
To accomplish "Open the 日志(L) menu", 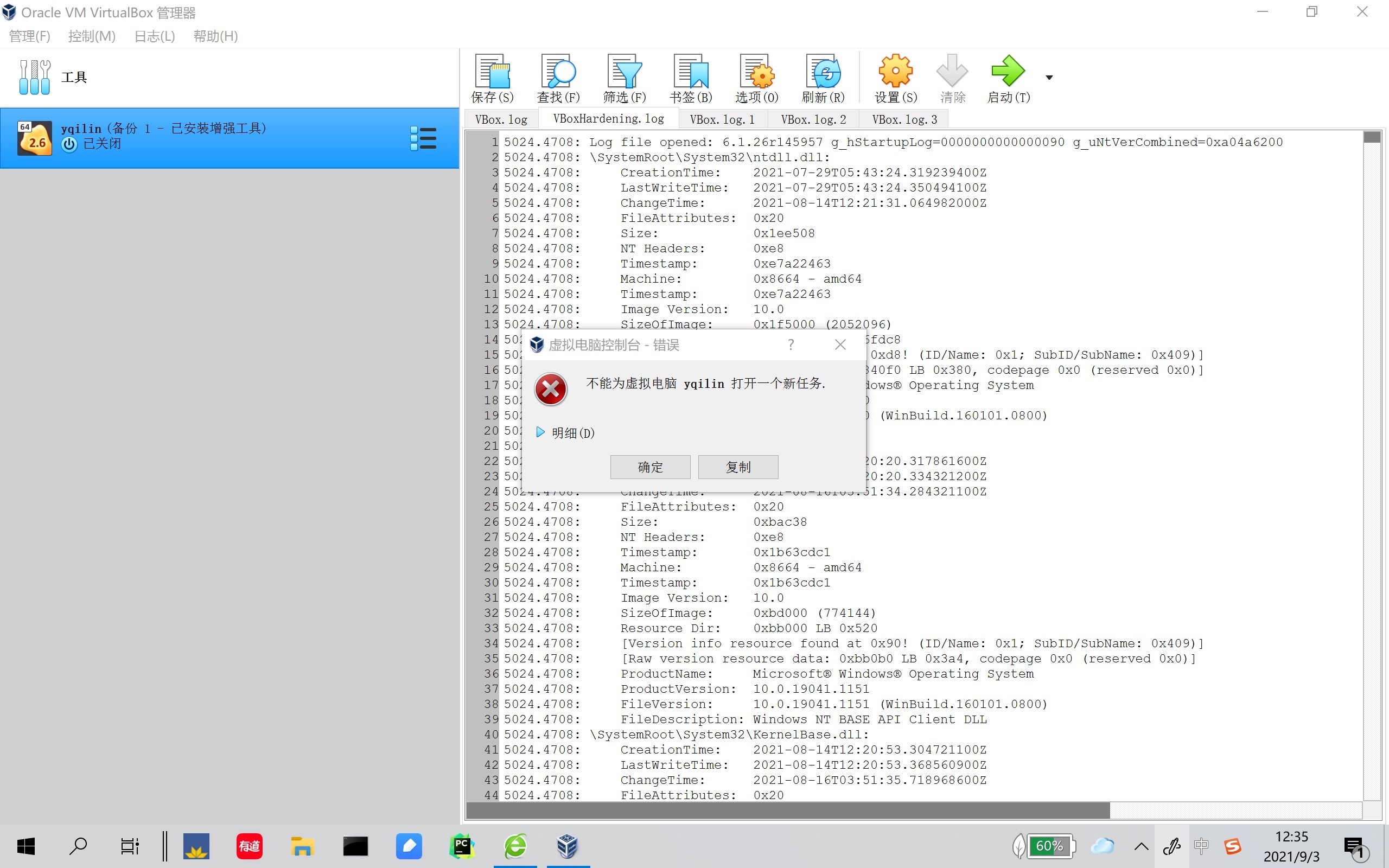I will [154, 36].
